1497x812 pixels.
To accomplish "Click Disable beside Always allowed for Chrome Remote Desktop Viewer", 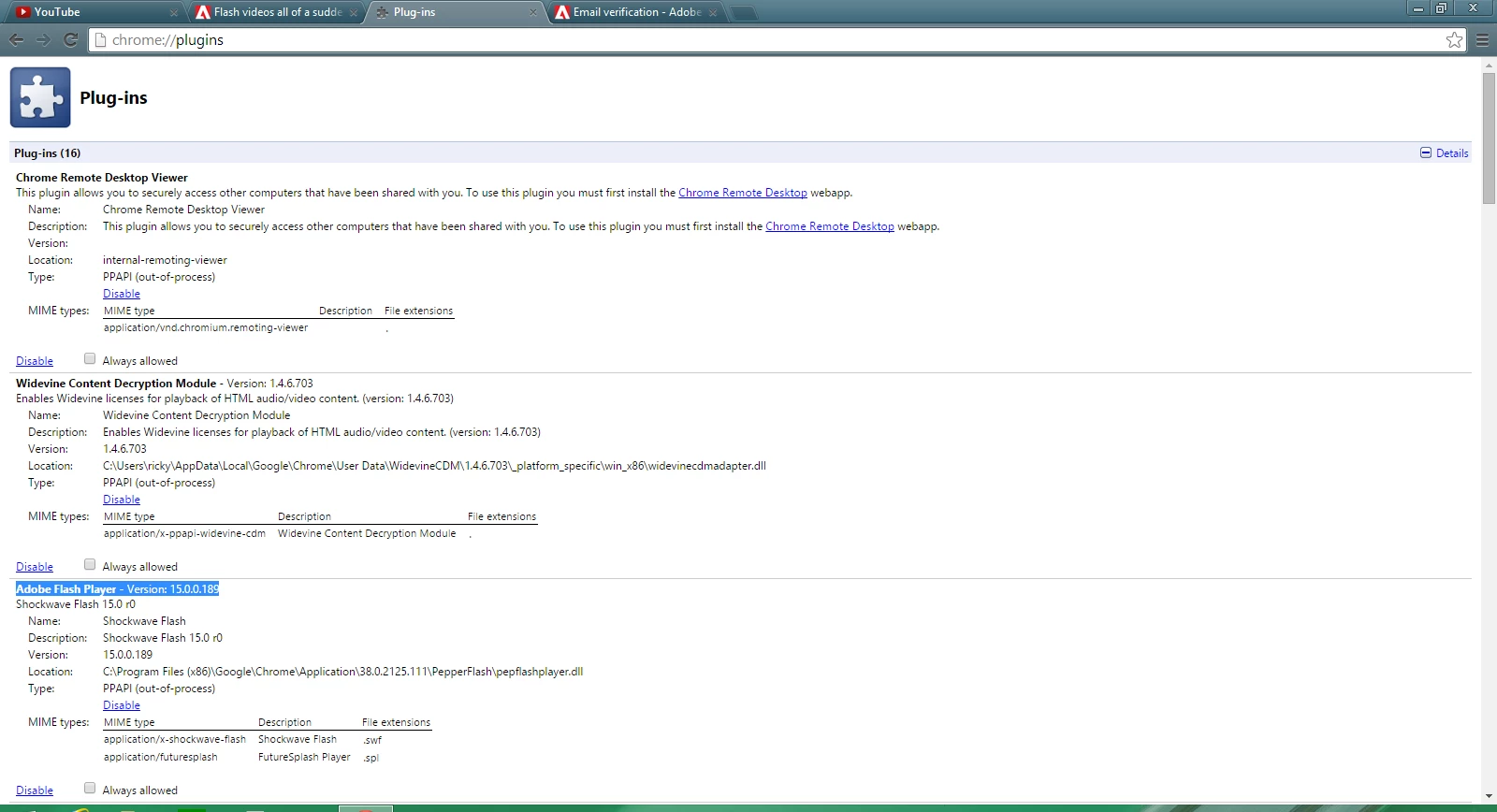I will [x=35, y=361].
